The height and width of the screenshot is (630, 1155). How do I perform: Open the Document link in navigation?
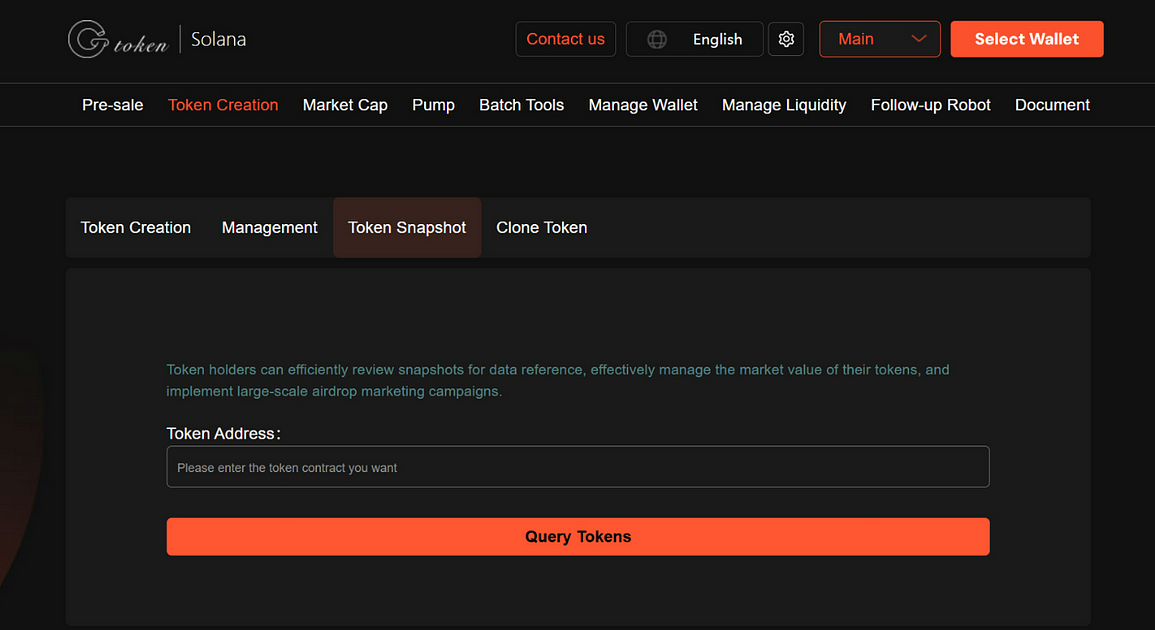click(1052, 105)
